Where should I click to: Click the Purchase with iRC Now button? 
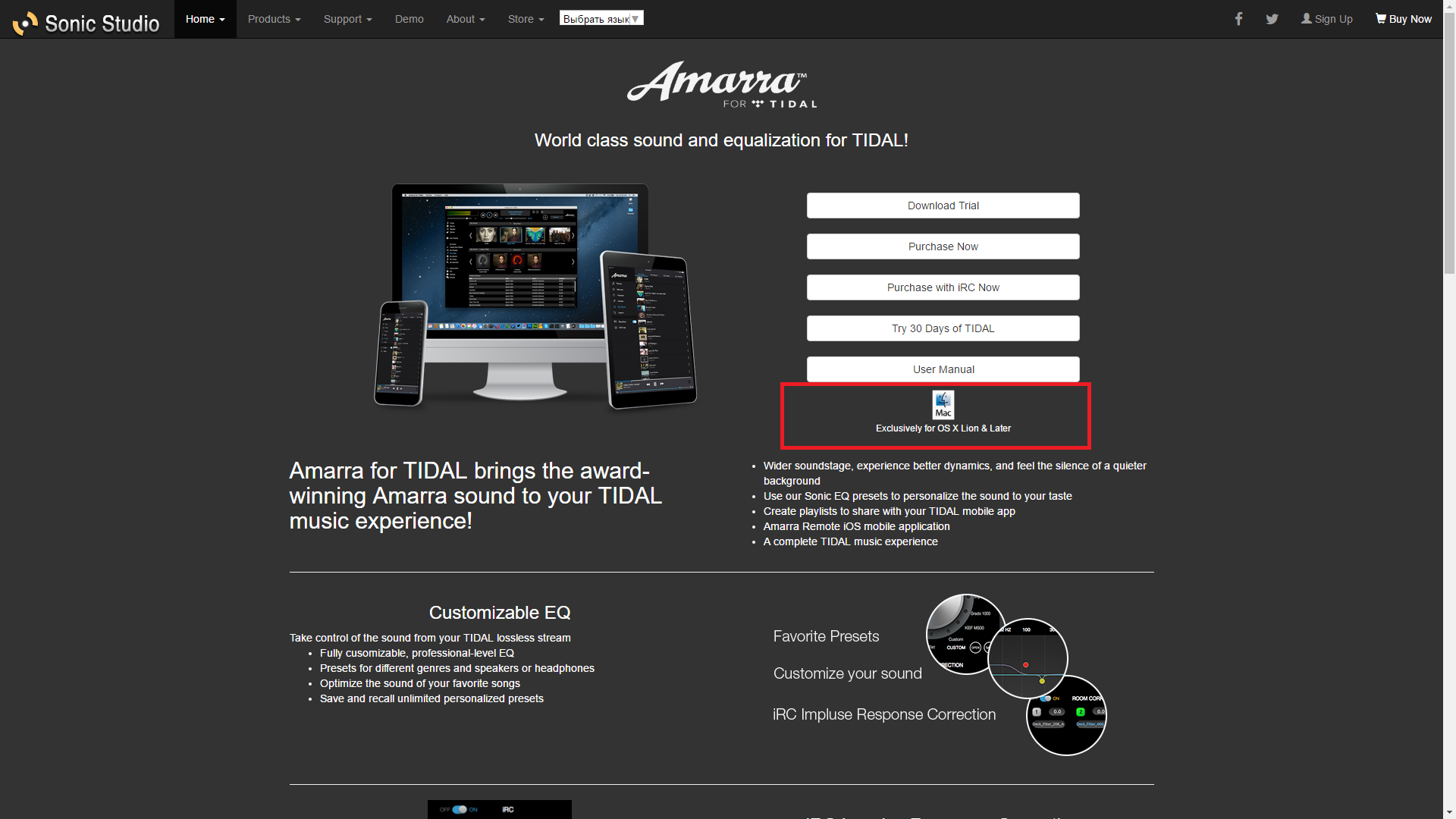943,287
